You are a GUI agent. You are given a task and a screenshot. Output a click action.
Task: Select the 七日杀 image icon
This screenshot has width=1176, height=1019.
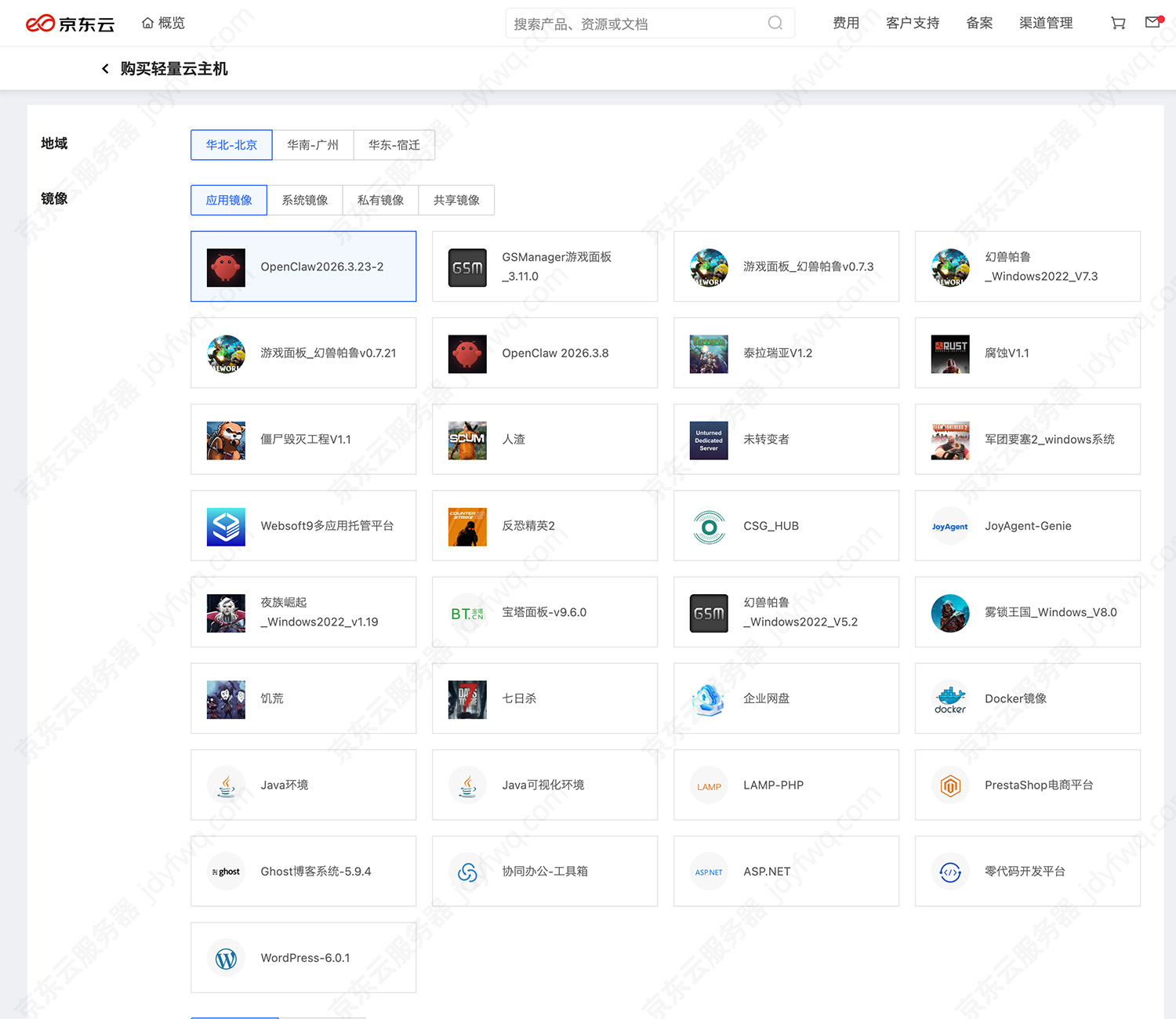[467, 699]
